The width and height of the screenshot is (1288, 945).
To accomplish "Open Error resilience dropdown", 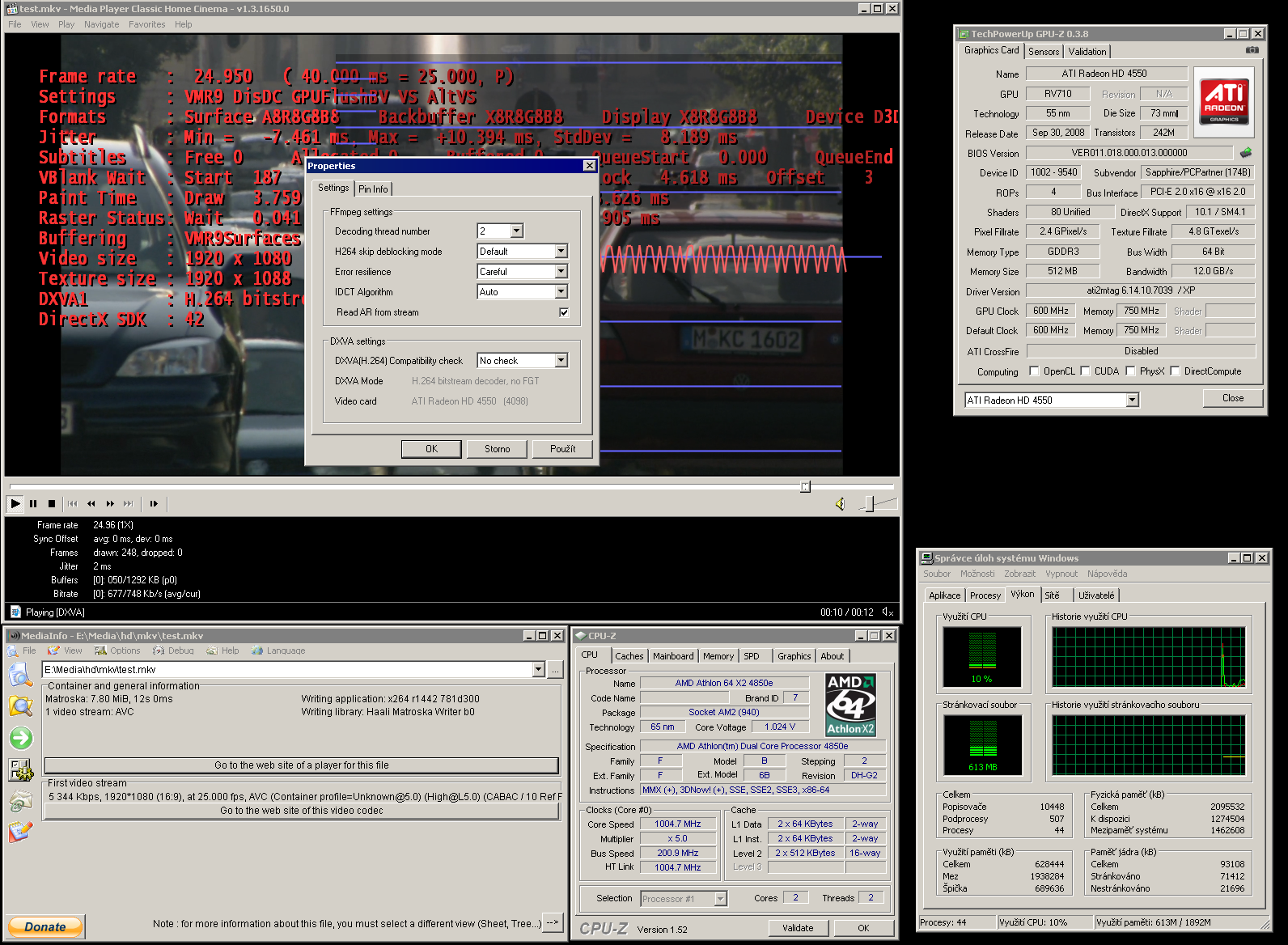I will [561, 272].
